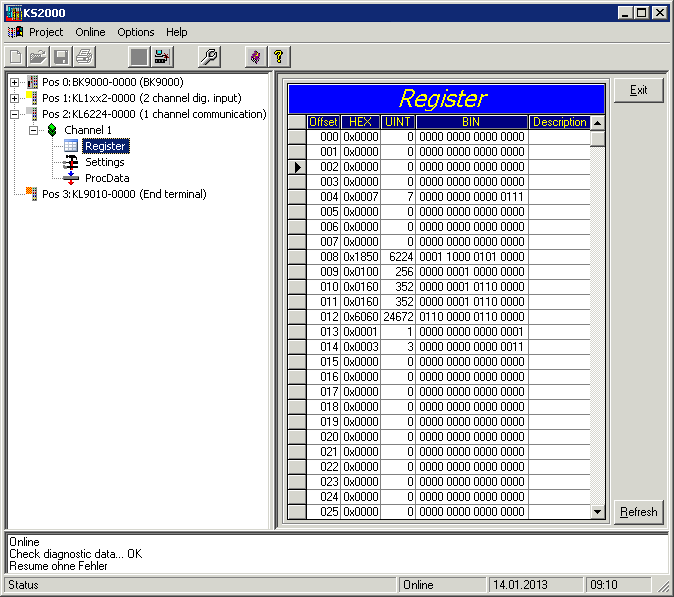Image resolution: width=674 pixels, height=597 pixels.
Task: Click the Open folder toolbar icon
Action: click(38, 57)
